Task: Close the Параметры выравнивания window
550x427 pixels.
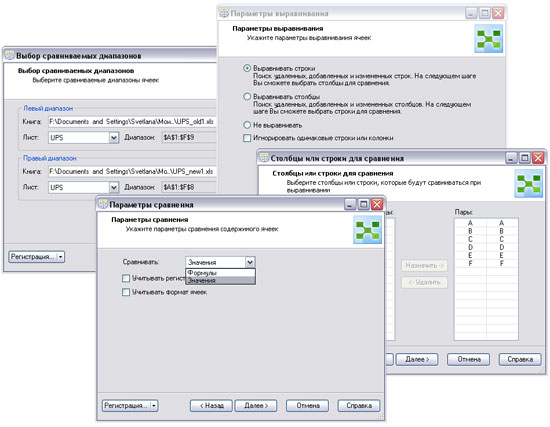Action: tap(498, 13)
